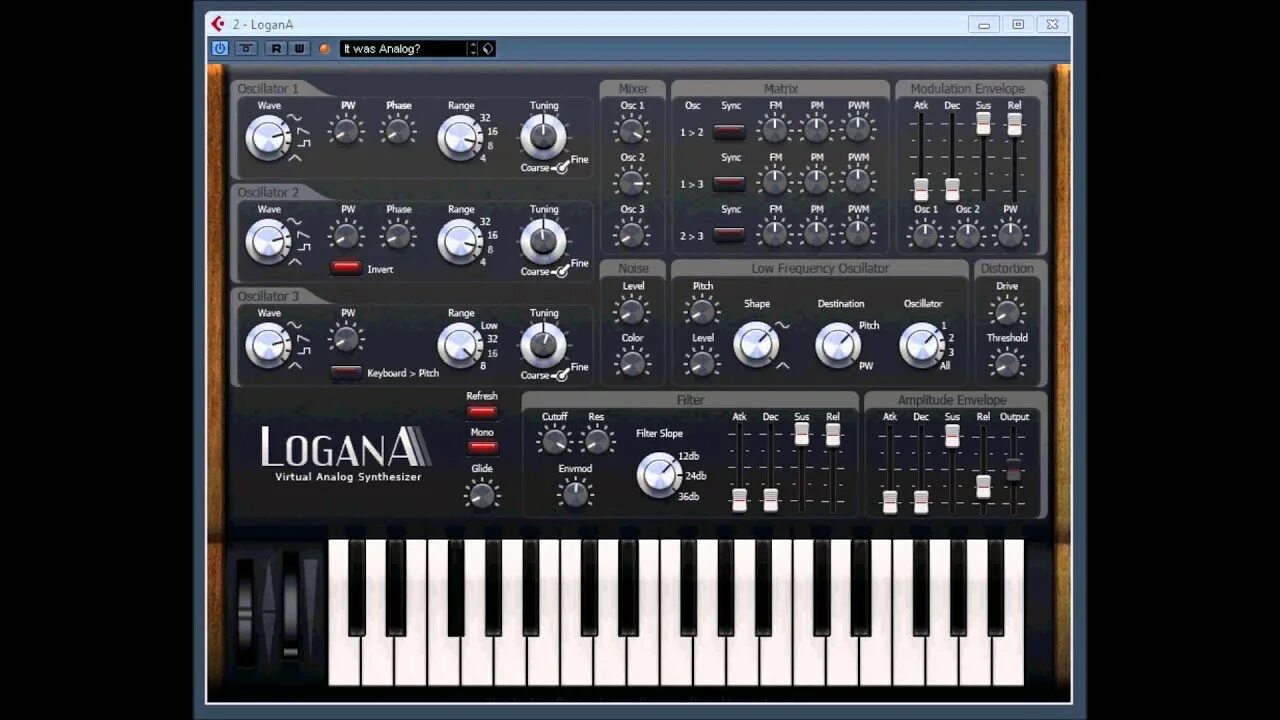The height and width of the screenshot is (720, 1280).
Task: Adjust Oscillator 2 Tuning knob
Action: (543, 240)
